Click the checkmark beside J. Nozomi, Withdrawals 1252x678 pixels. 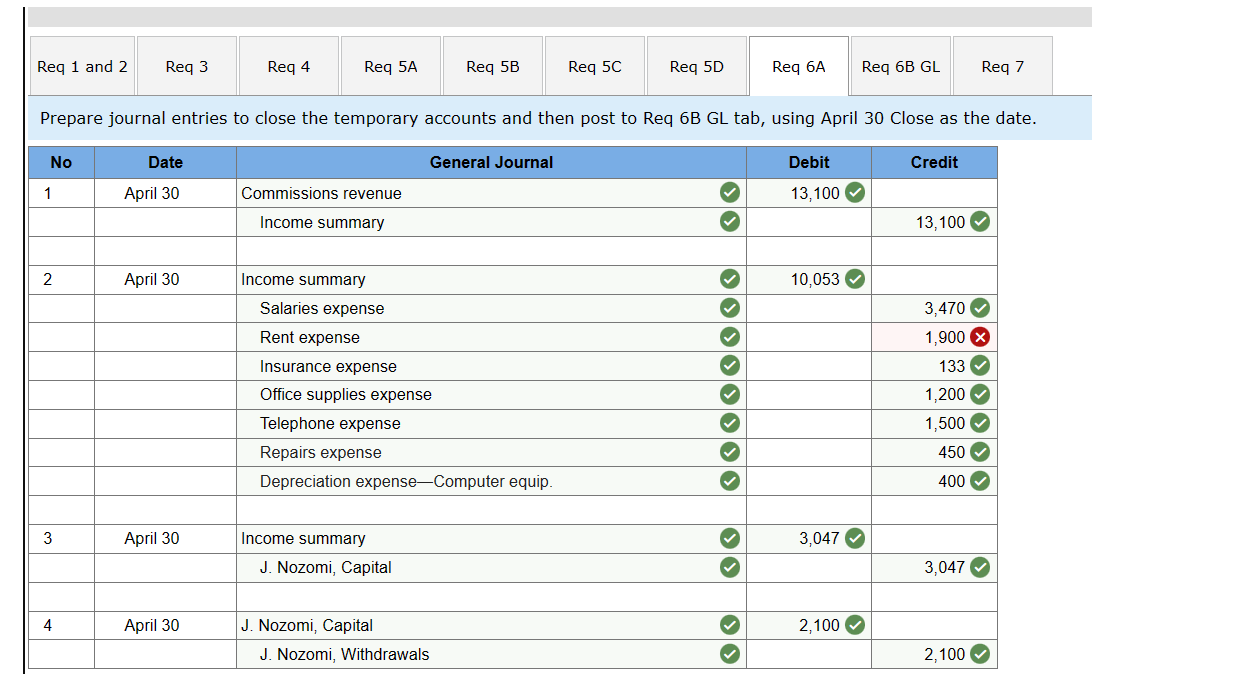pyautogui.click(x=729, y=654)
